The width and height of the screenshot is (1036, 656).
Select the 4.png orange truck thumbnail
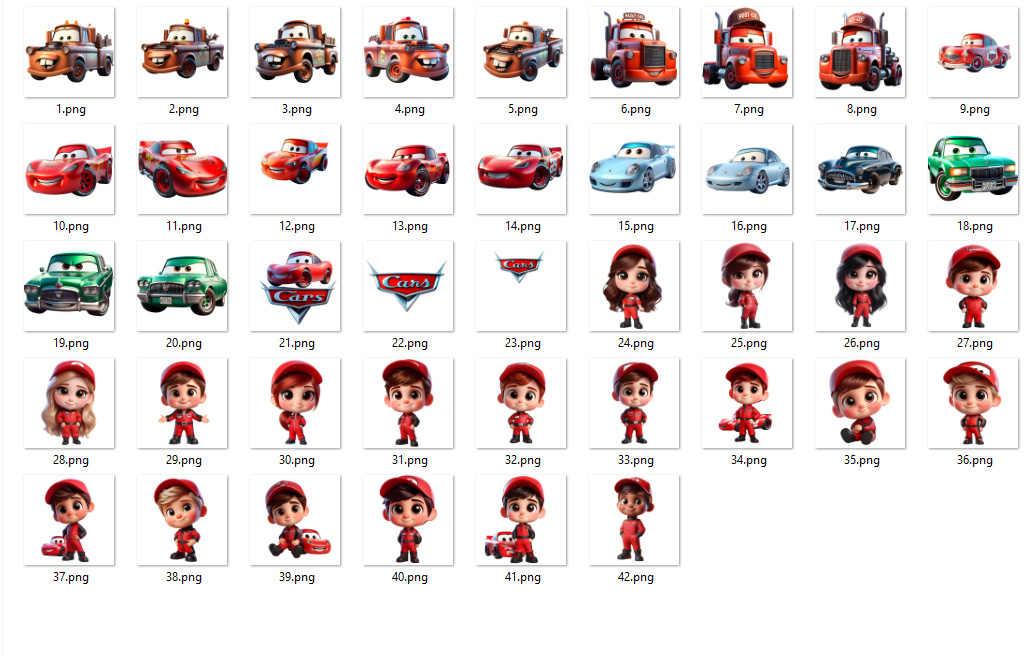click(x=408, y=52)
